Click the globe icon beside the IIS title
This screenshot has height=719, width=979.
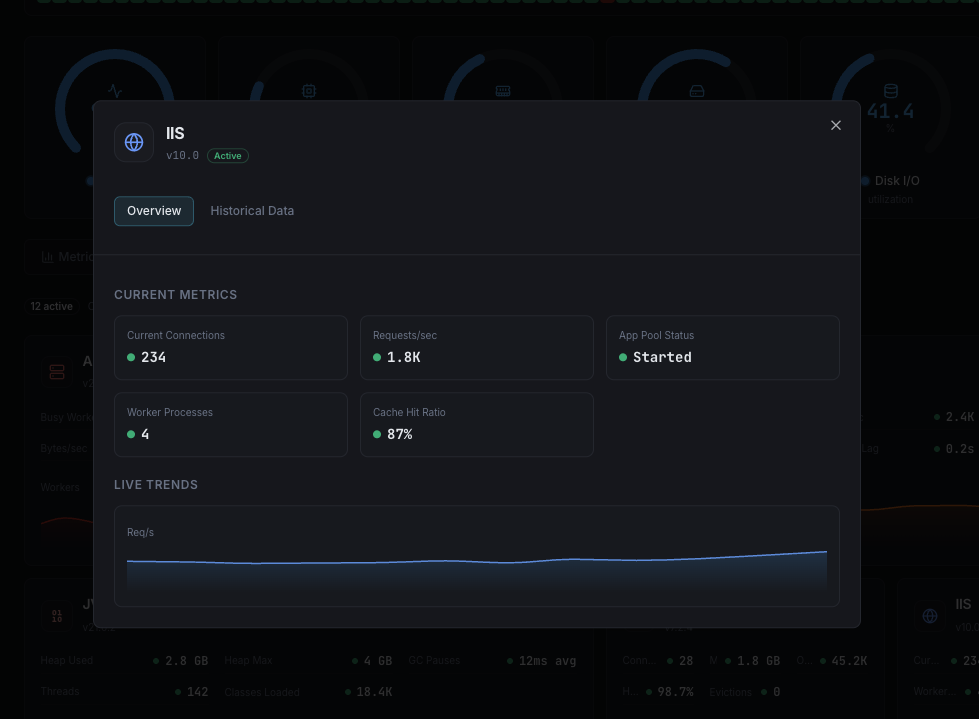(x=134, y=142)
